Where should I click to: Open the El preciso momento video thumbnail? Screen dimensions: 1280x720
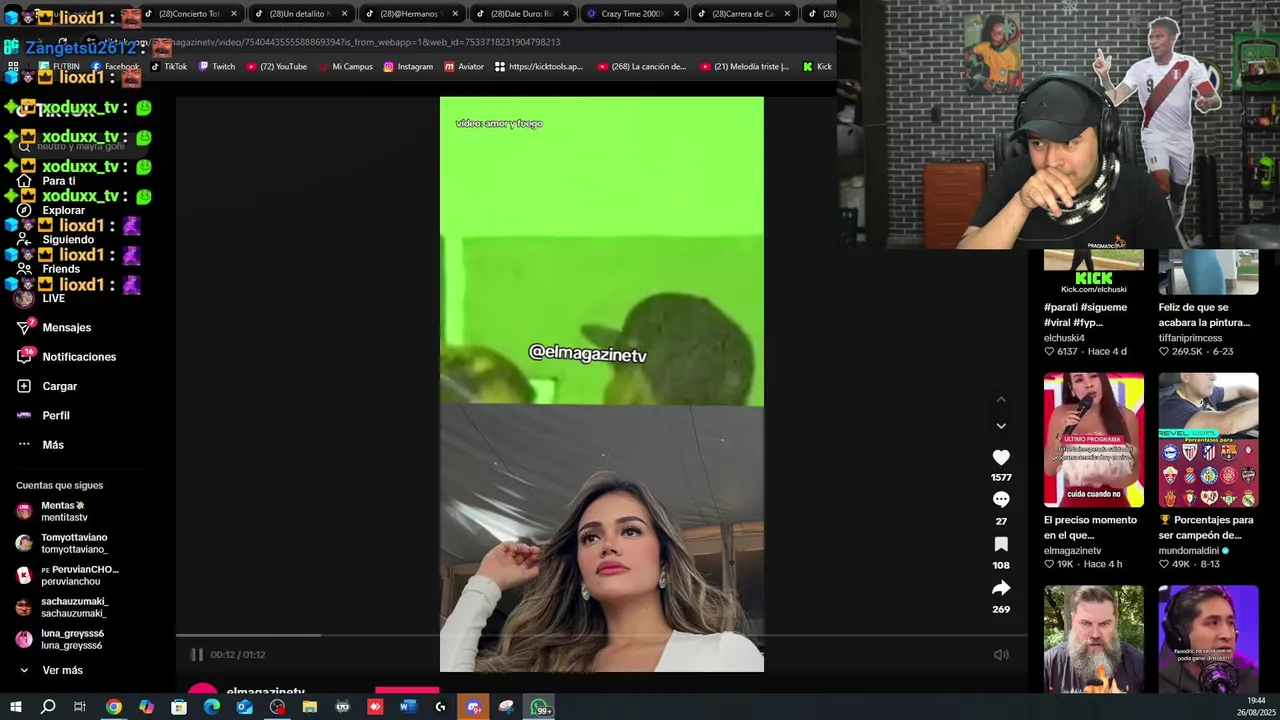tap(1094, 440)
